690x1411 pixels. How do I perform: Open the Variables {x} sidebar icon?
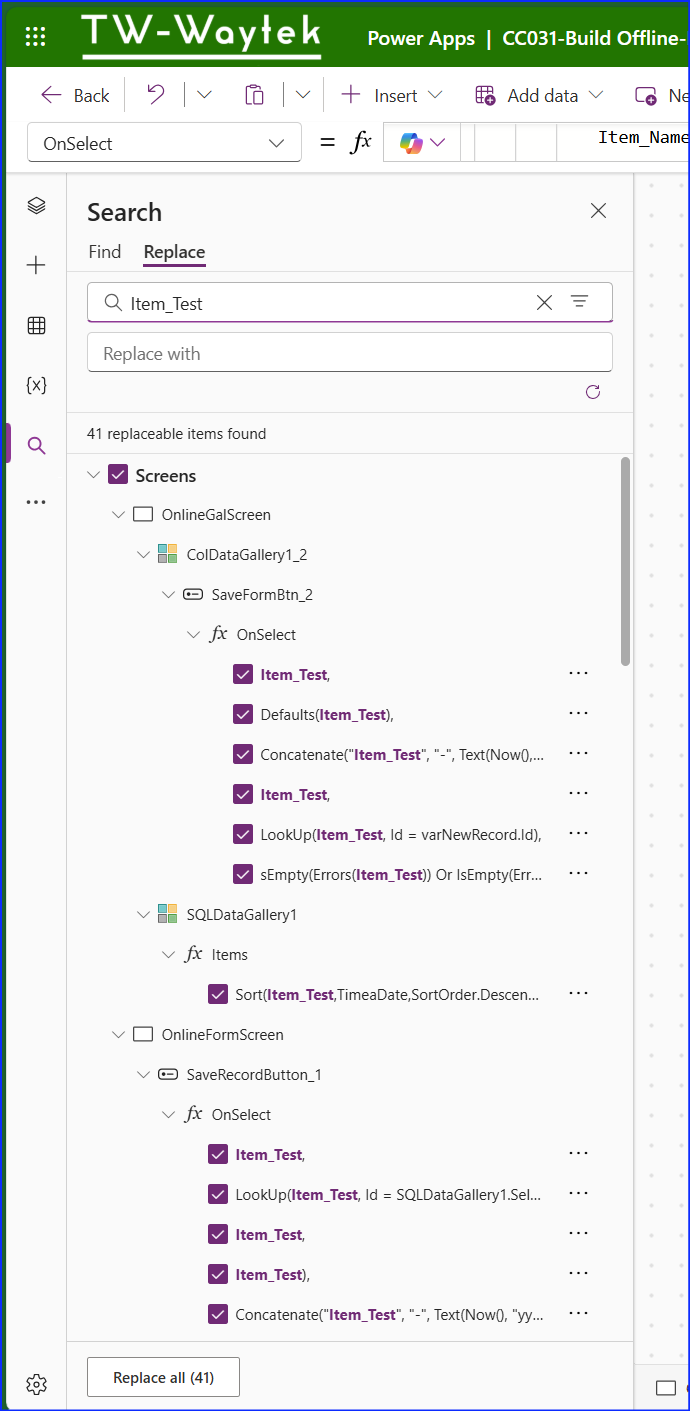(x=37, y=385)
